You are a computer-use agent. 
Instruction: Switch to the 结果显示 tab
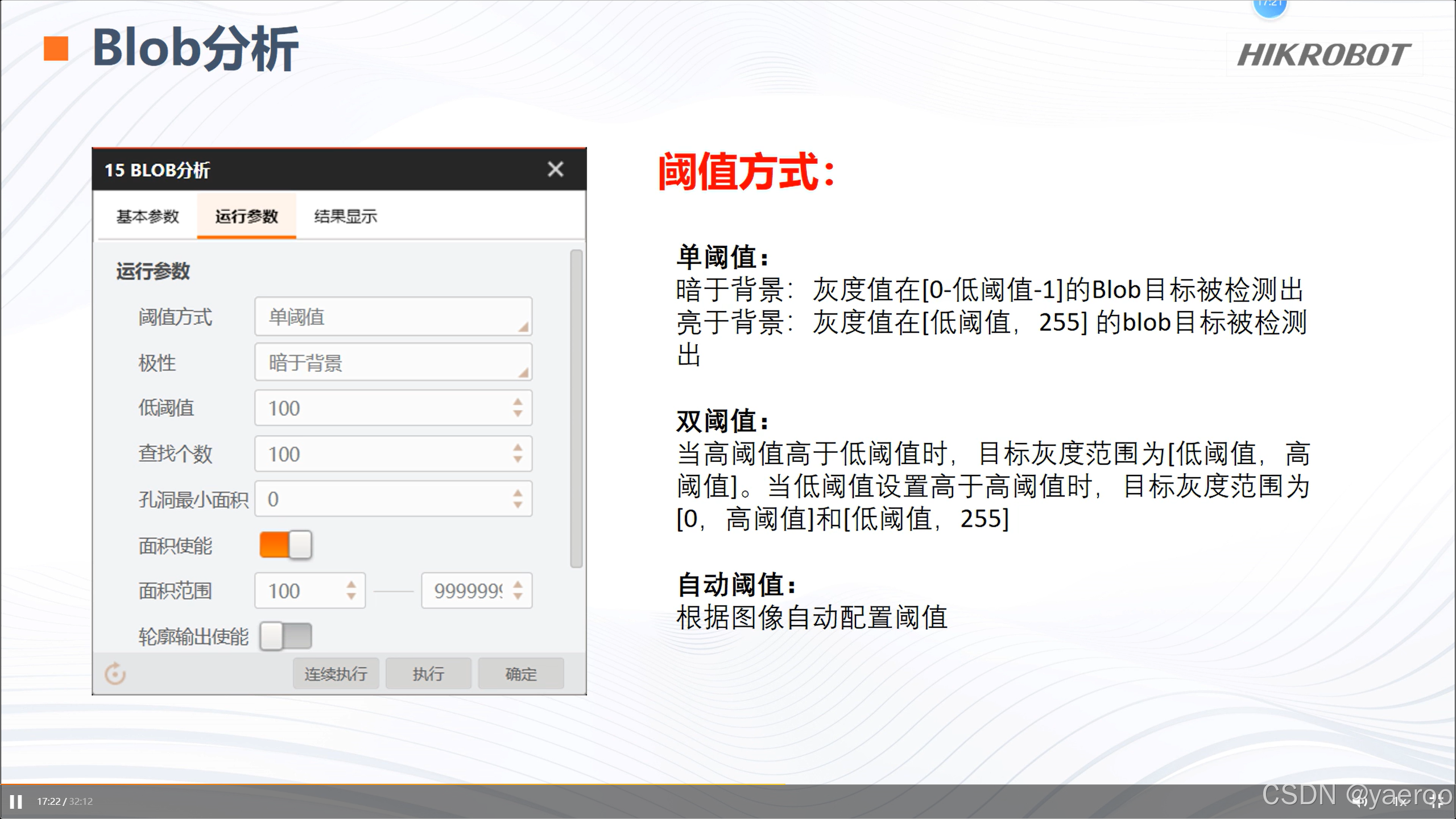[x=345, y=217]
